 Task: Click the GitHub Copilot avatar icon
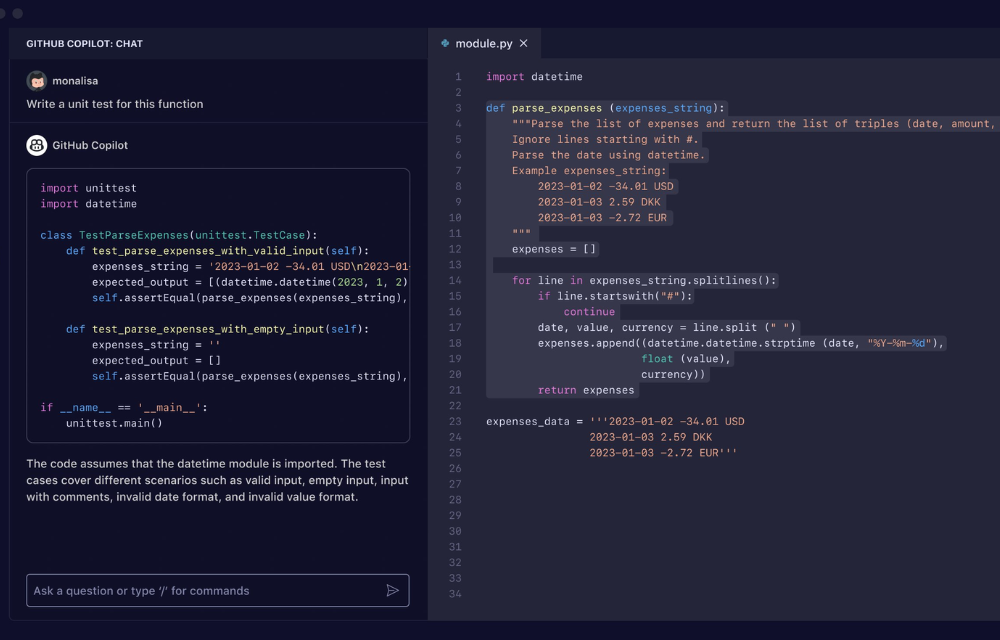point(36,145)
